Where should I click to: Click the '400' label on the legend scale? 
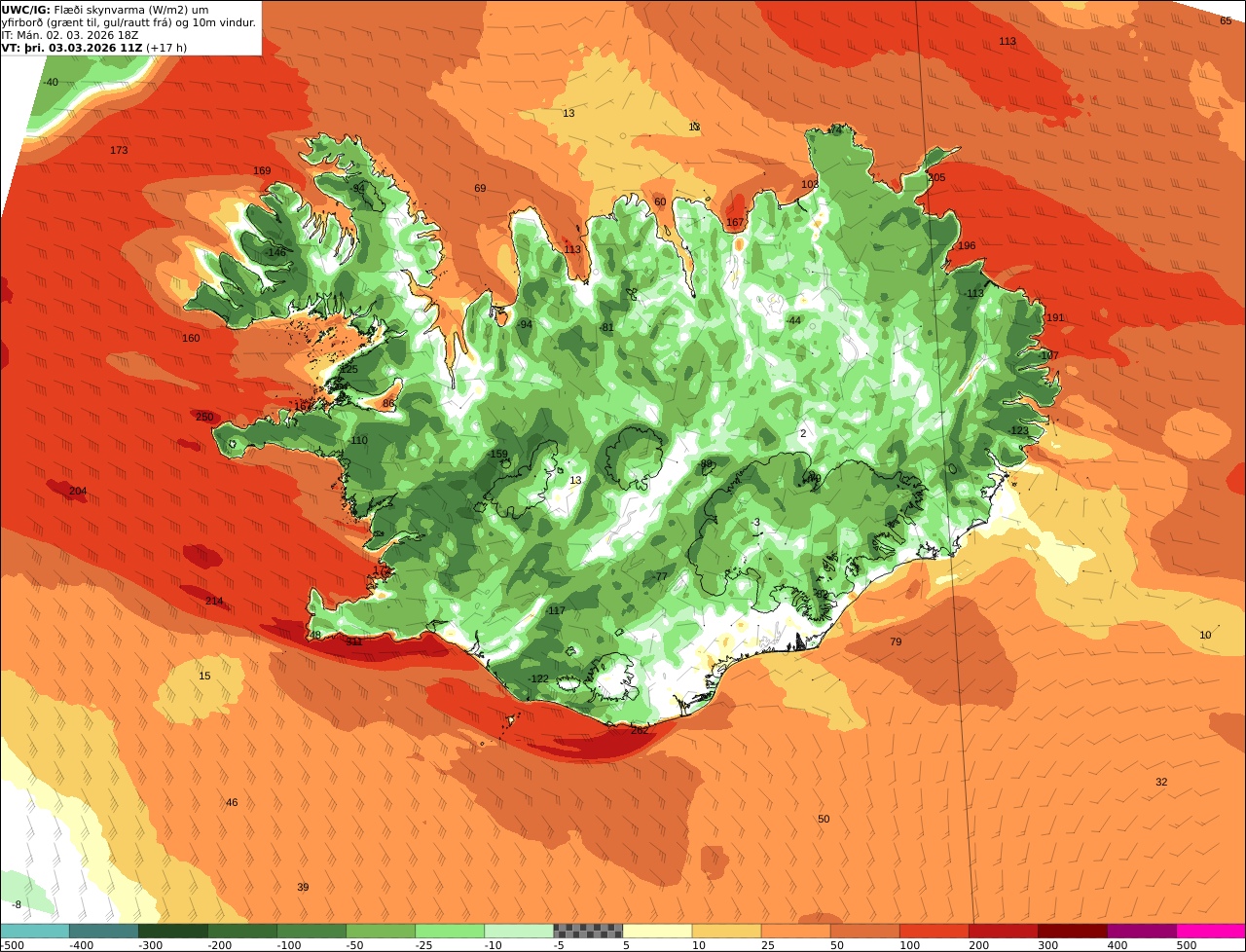pyautogui.click(x=1117, y=945)
